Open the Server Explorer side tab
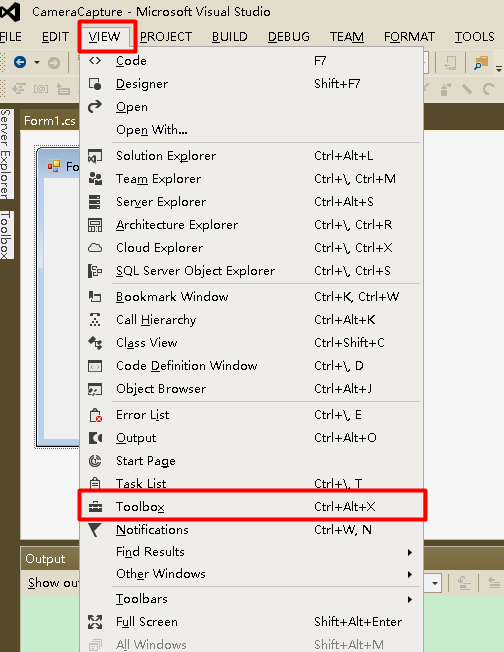Image resolution: width=504 pixels, height=652 pixels. click(x=6, y=154)
